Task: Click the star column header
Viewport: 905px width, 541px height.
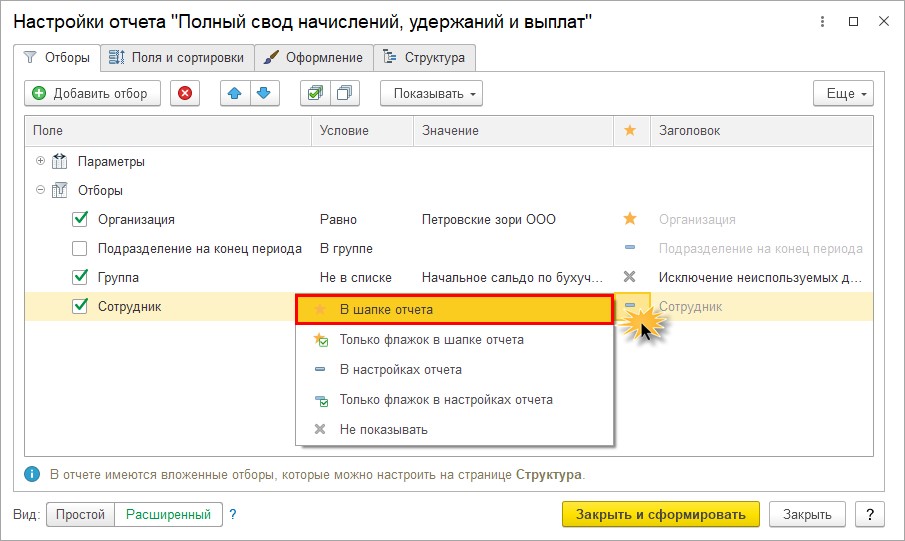Action: tap(630, 130)
